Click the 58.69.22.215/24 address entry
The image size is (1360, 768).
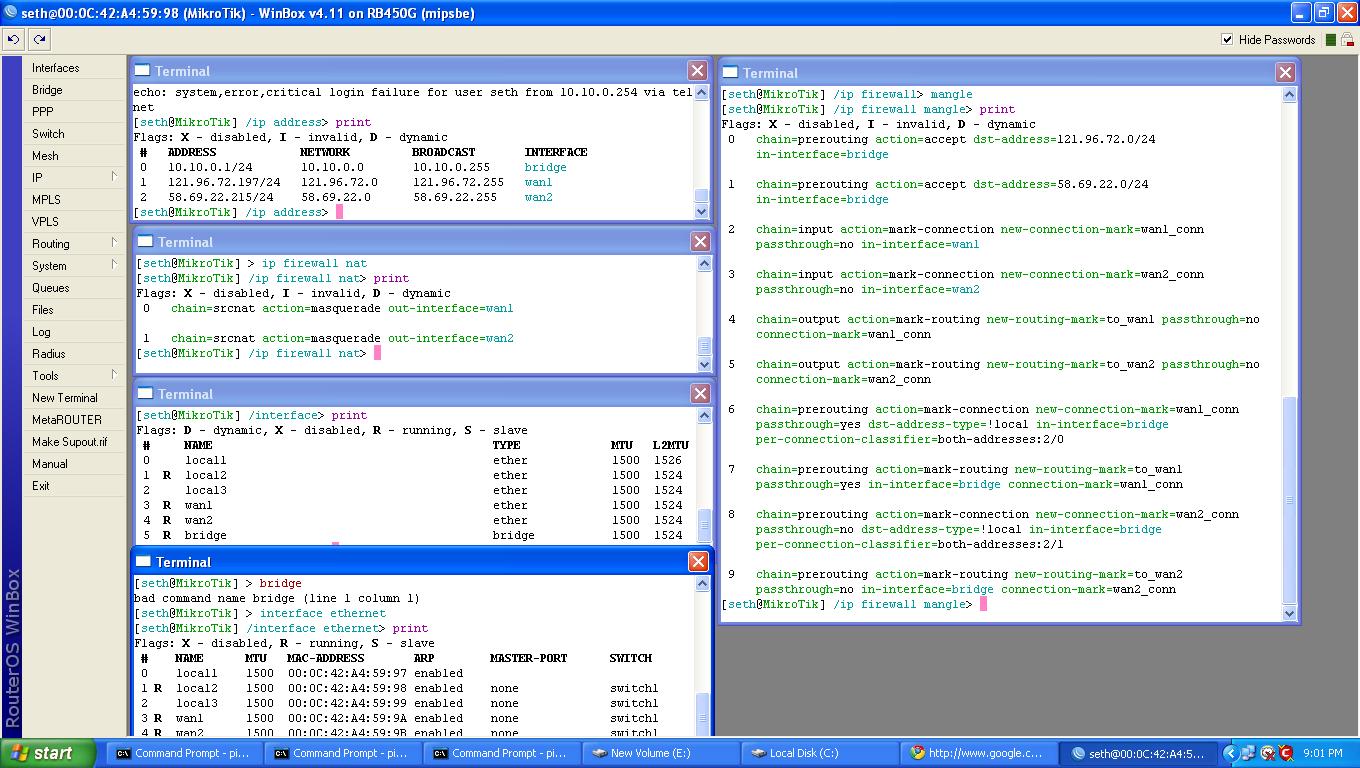click(x=220, y=197)
